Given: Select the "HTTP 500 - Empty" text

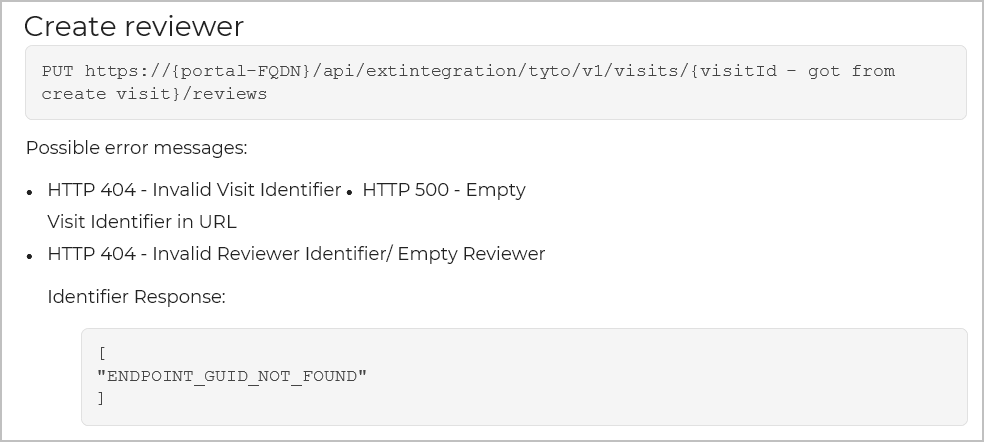Looking at the screenshot, I should click(443, 190).
